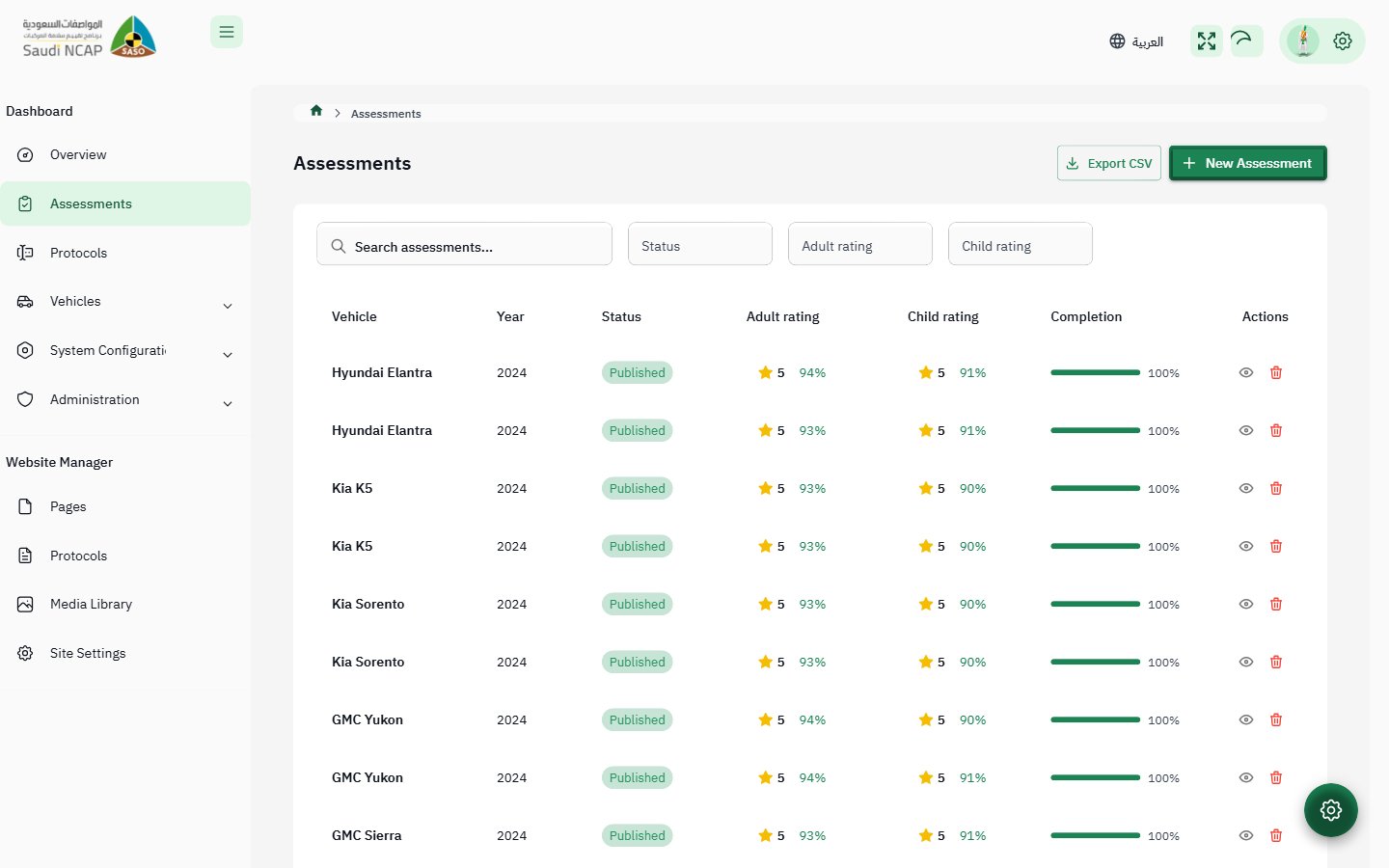
Task: Click the Saudi NCAP logo
Action: pyautogui.click(x=90, y=38)
